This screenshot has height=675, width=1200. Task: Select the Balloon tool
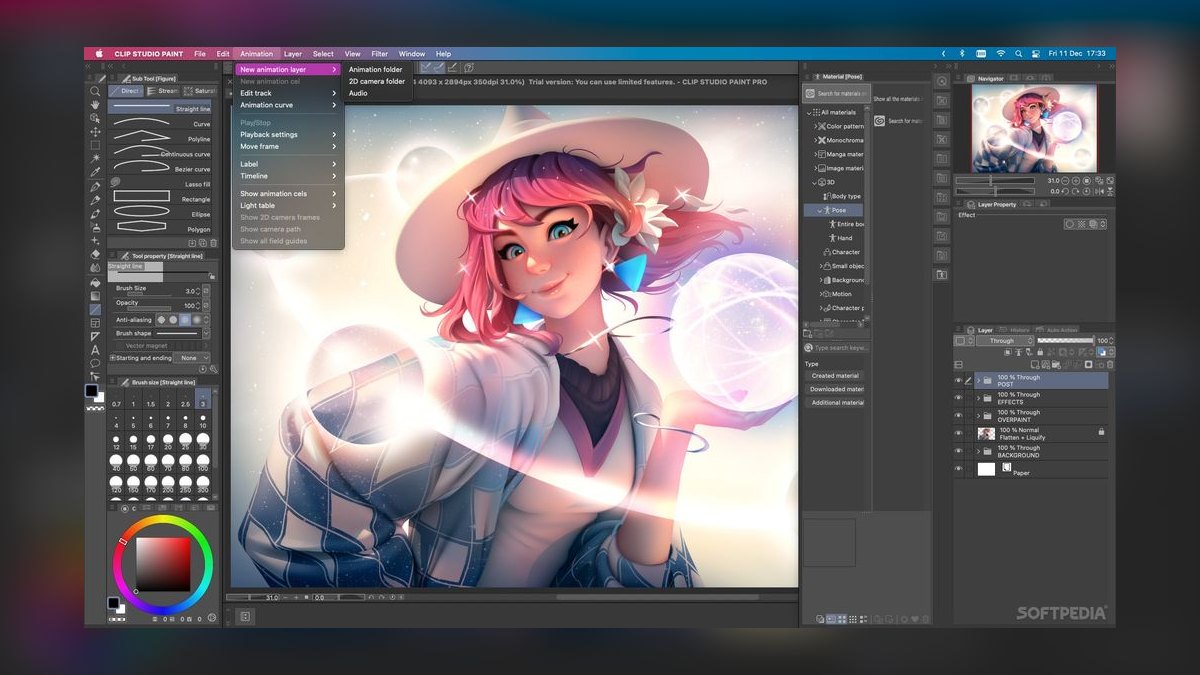pos(95,364)
